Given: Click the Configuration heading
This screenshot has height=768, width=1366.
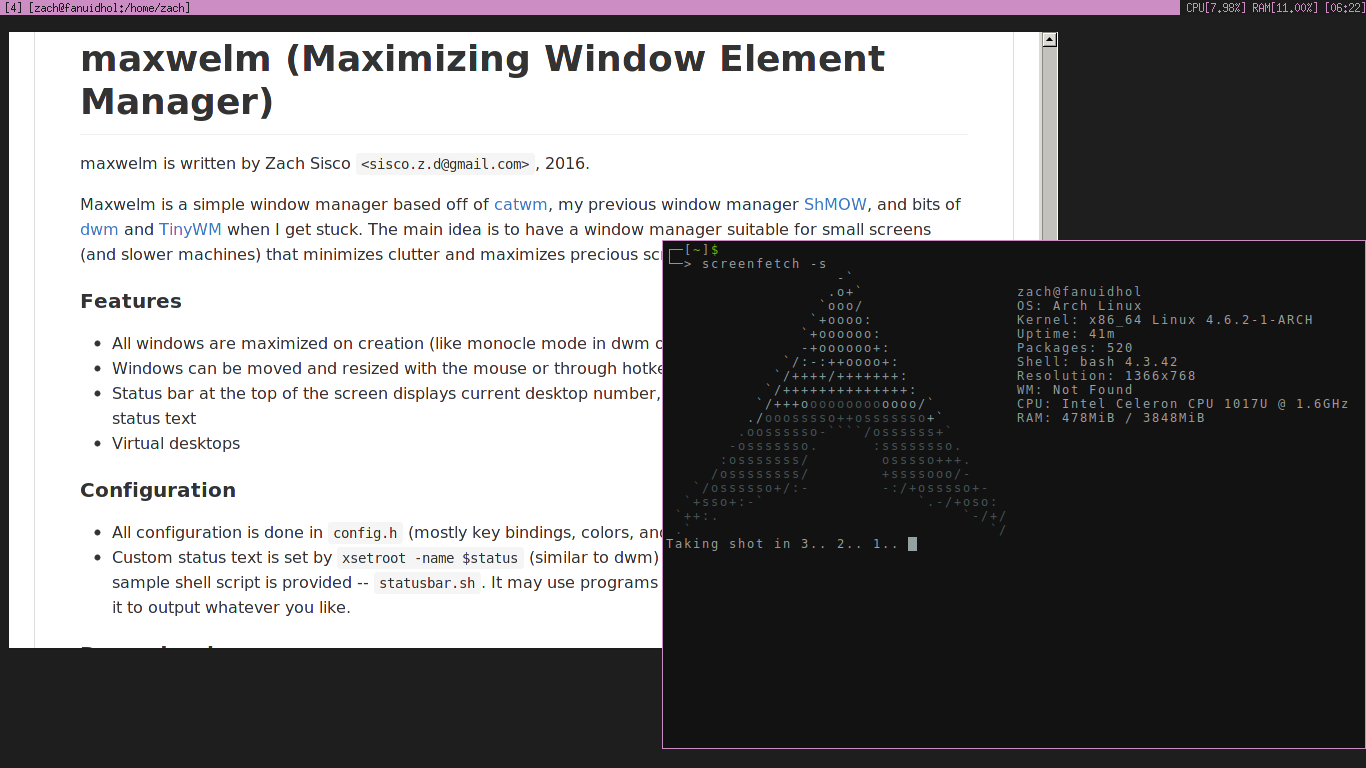Looking at the screenshot, I should tap(158, 490).
